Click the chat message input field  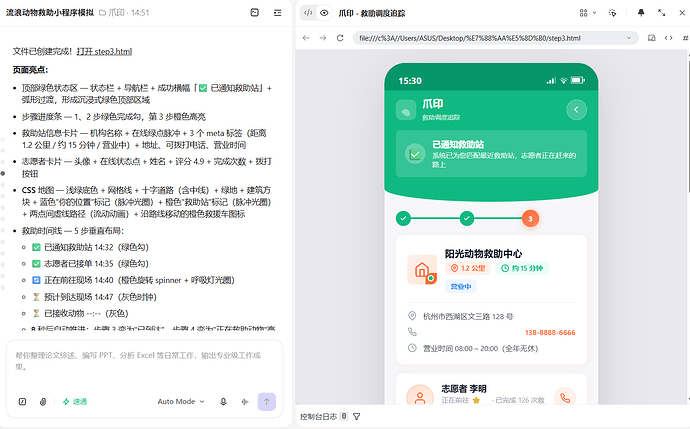(x=144, y=361)
